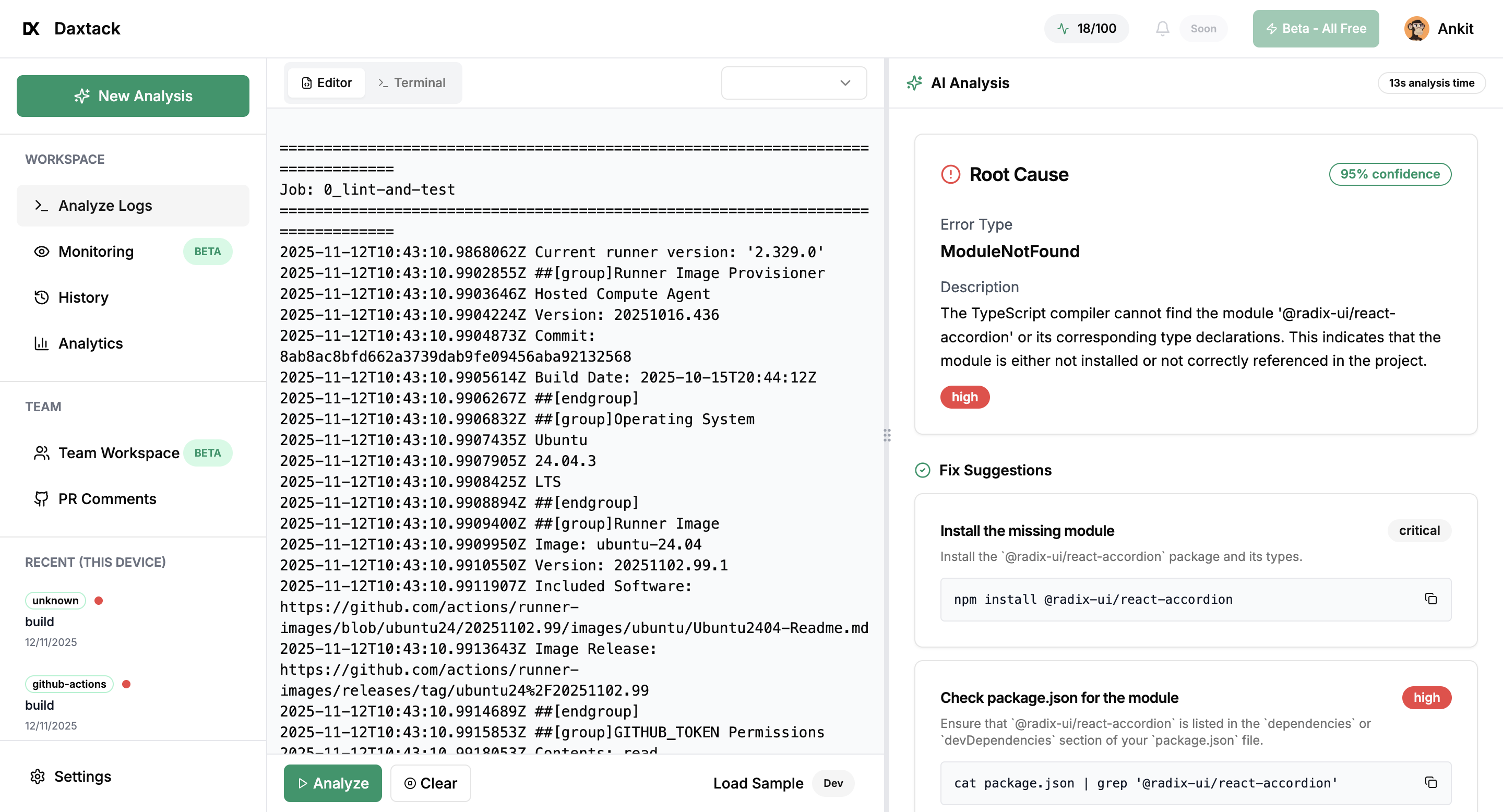The image size is (1503, 812).
Task: Click the AI Analysis sparkle icon
Action: (x=914, y=83)
